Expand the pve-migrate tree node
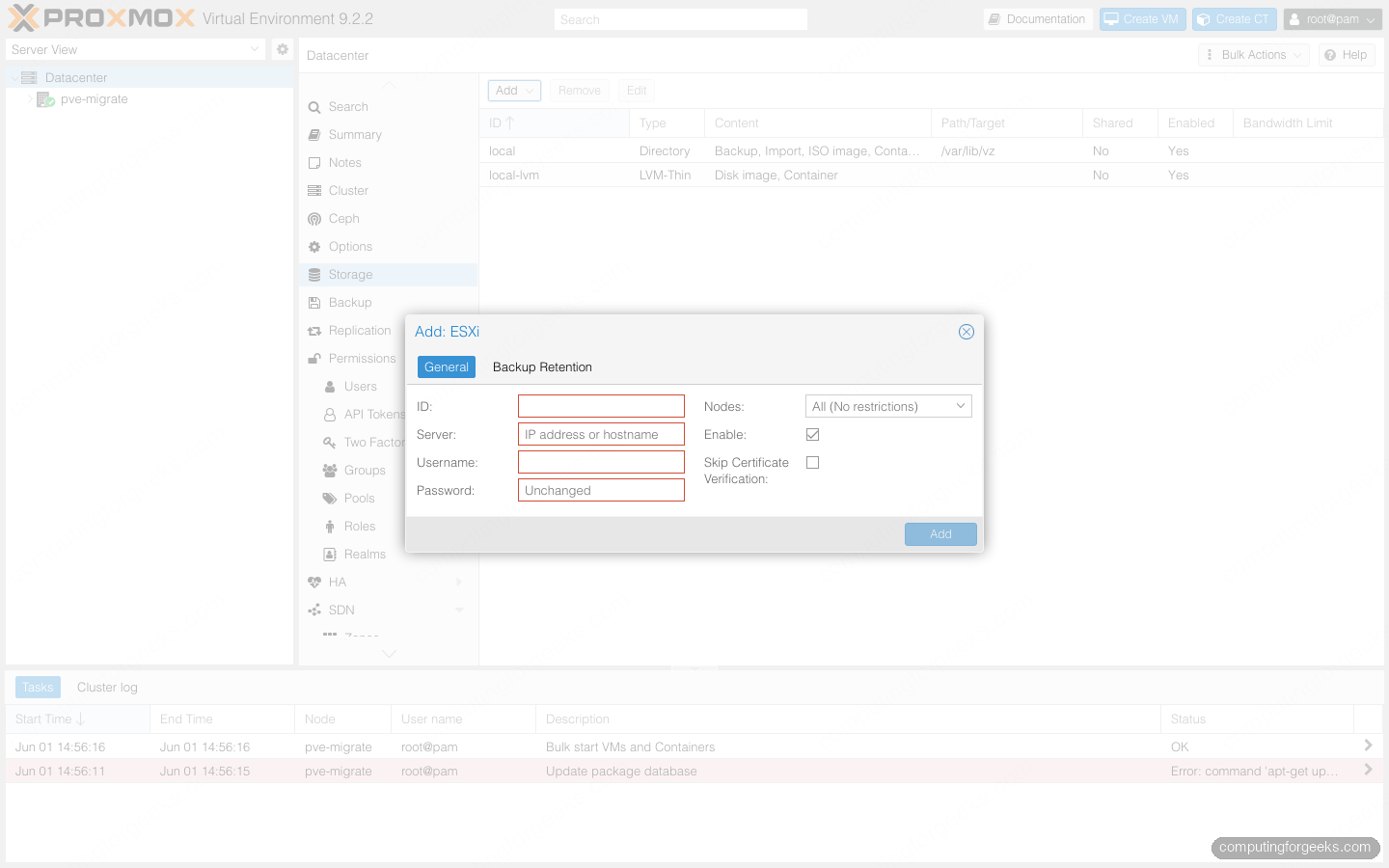1389x868 pixels. pos(30,99)
